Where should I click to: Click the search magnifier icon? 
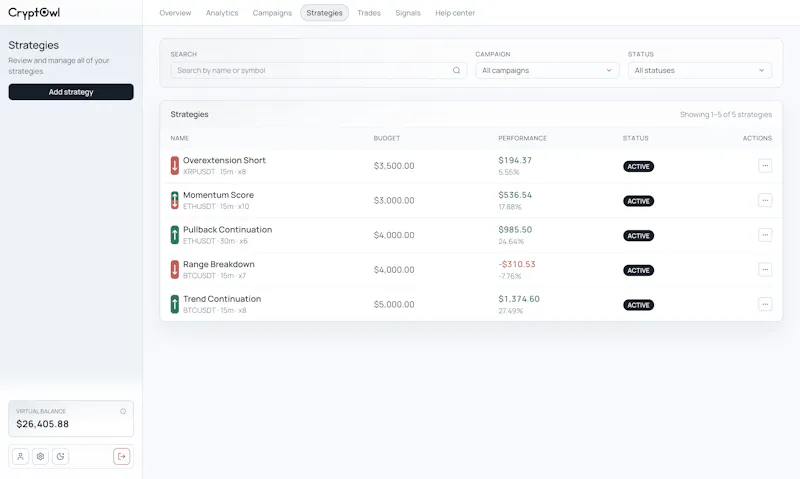coord(457,70)
